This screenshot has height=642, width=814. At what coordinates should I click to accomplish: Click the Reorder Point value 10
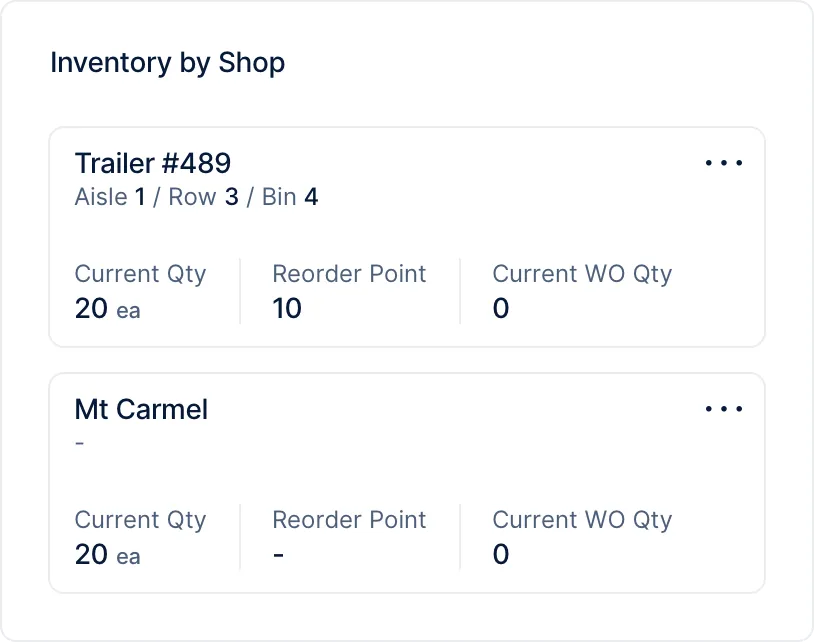(285, 309)
